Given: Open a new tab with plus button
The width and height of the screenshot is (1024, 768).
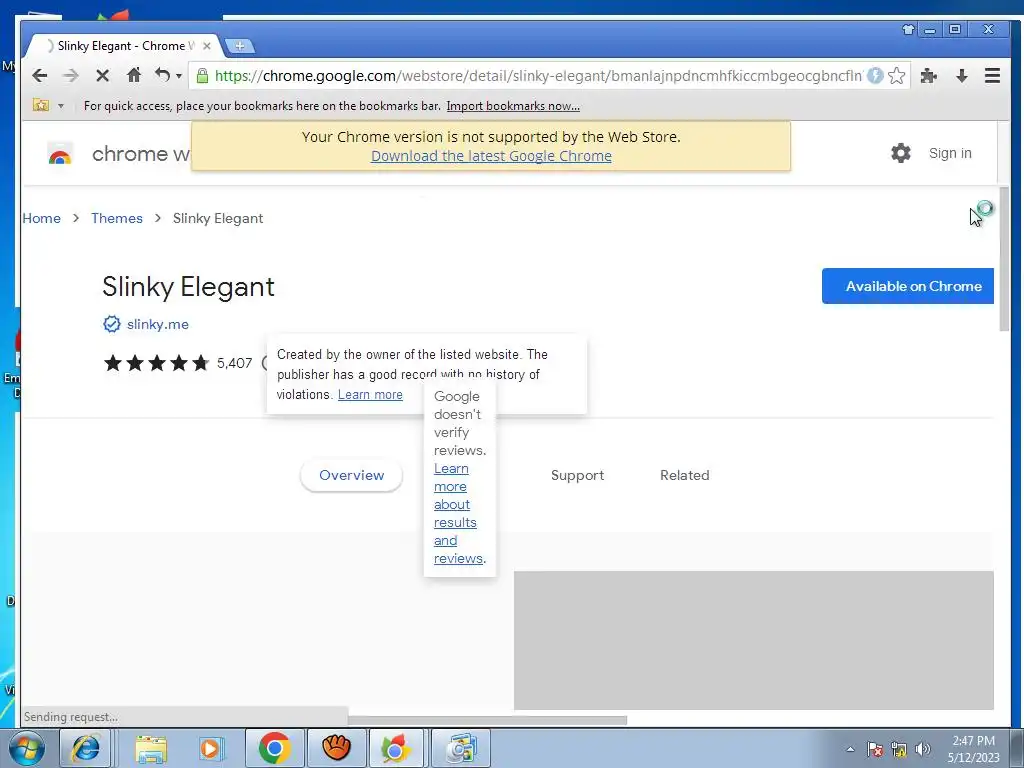Looking at the screenshot, I should (x=240, y=46).
